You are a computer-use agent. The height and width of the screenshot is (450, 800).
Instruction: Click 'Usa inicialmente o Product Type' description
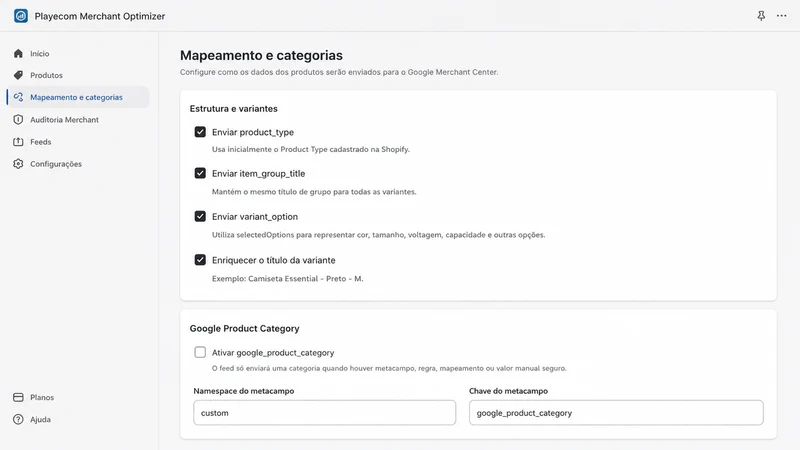[311, 149]
